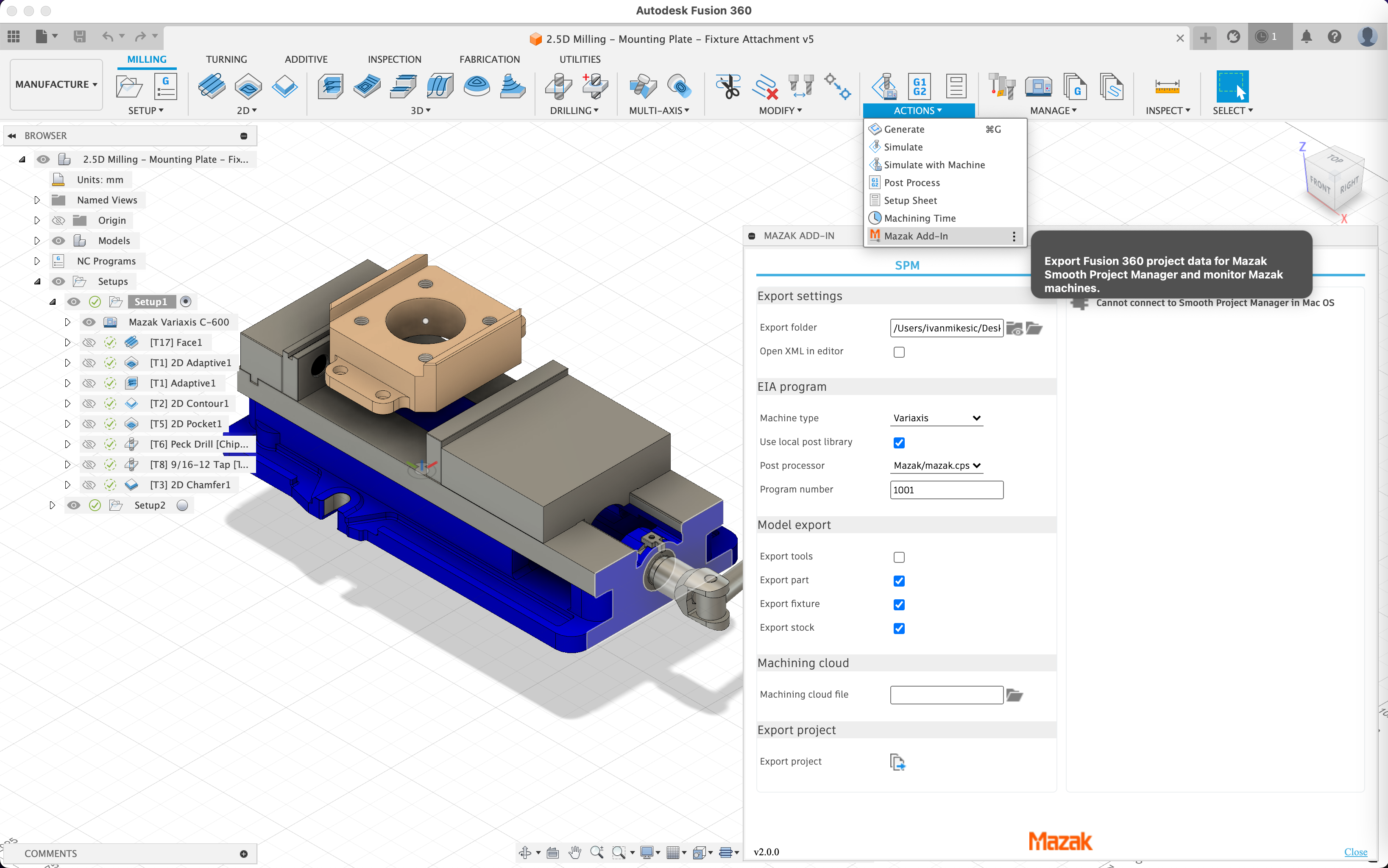Click the scissors Trim toolpath icon
Screen dimensions: 1388x868
tap(728, 87)
